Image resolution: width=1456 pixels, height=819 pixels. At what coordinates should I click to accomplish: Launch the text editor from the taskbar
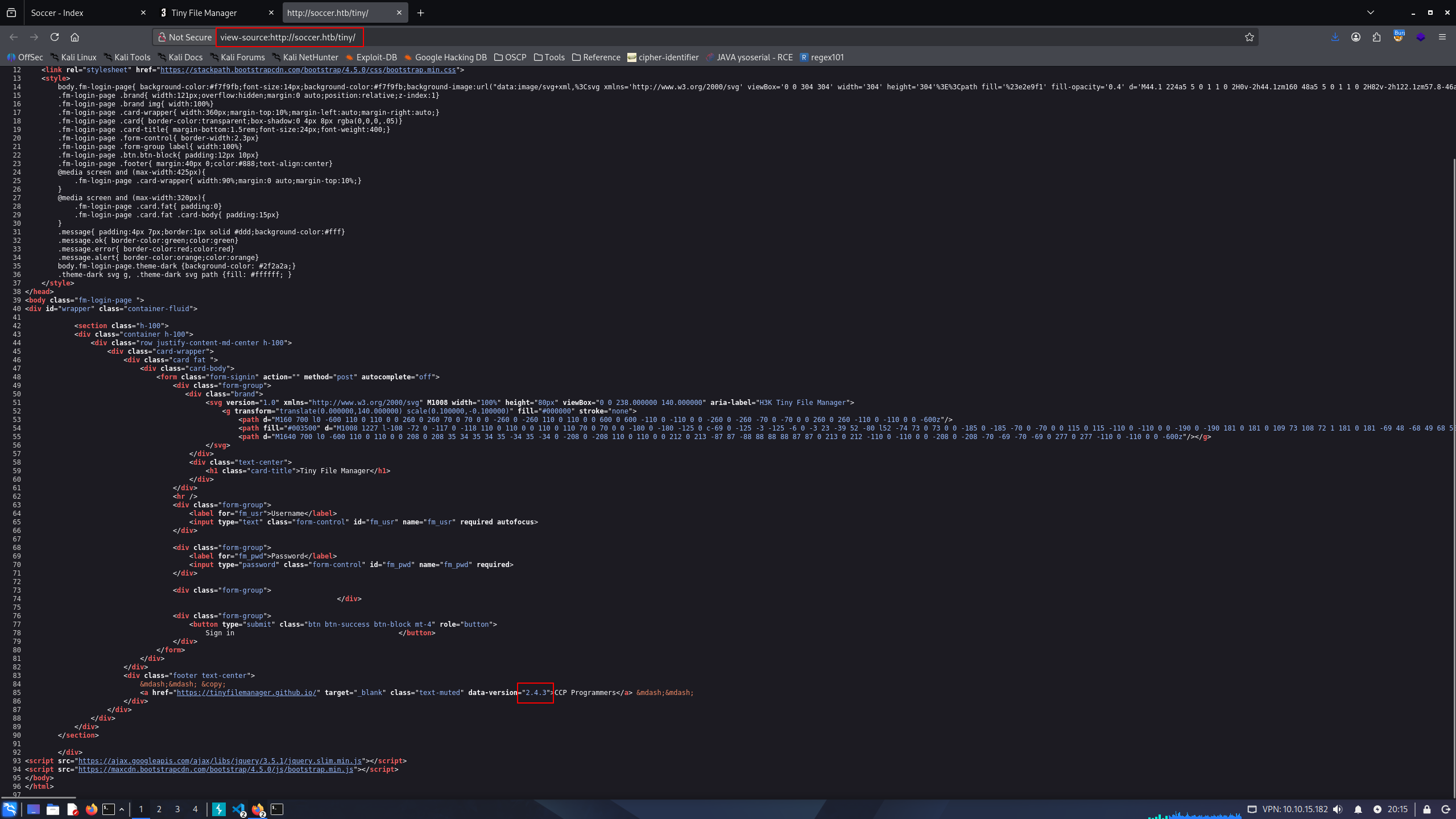click(x=72, y=809)
